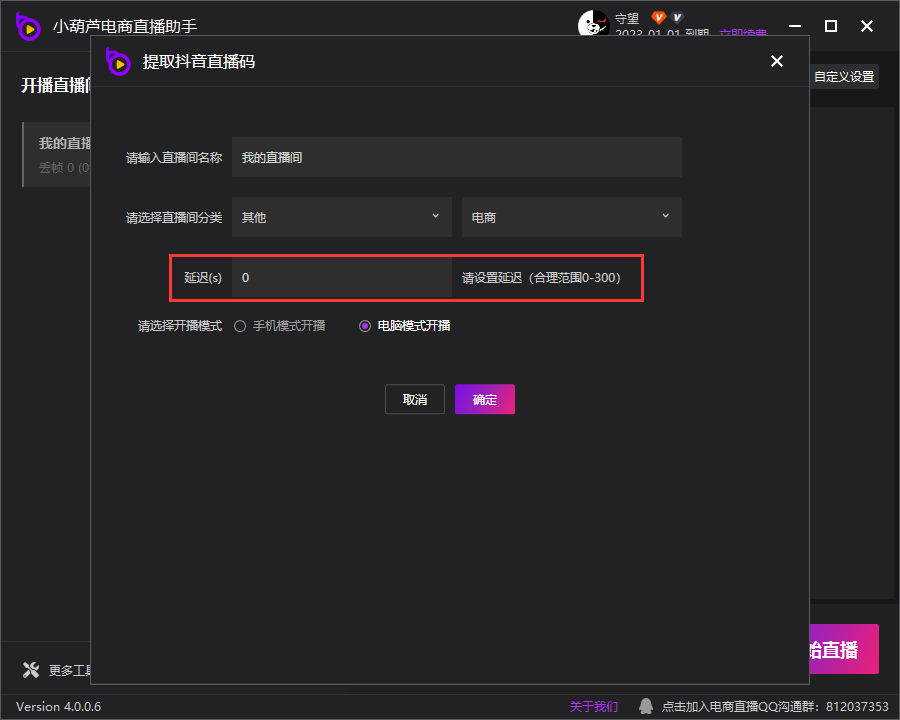Screen dimensions: 900x720
Task: Click the 立即续费 renewal link
Action: point(740,35)
